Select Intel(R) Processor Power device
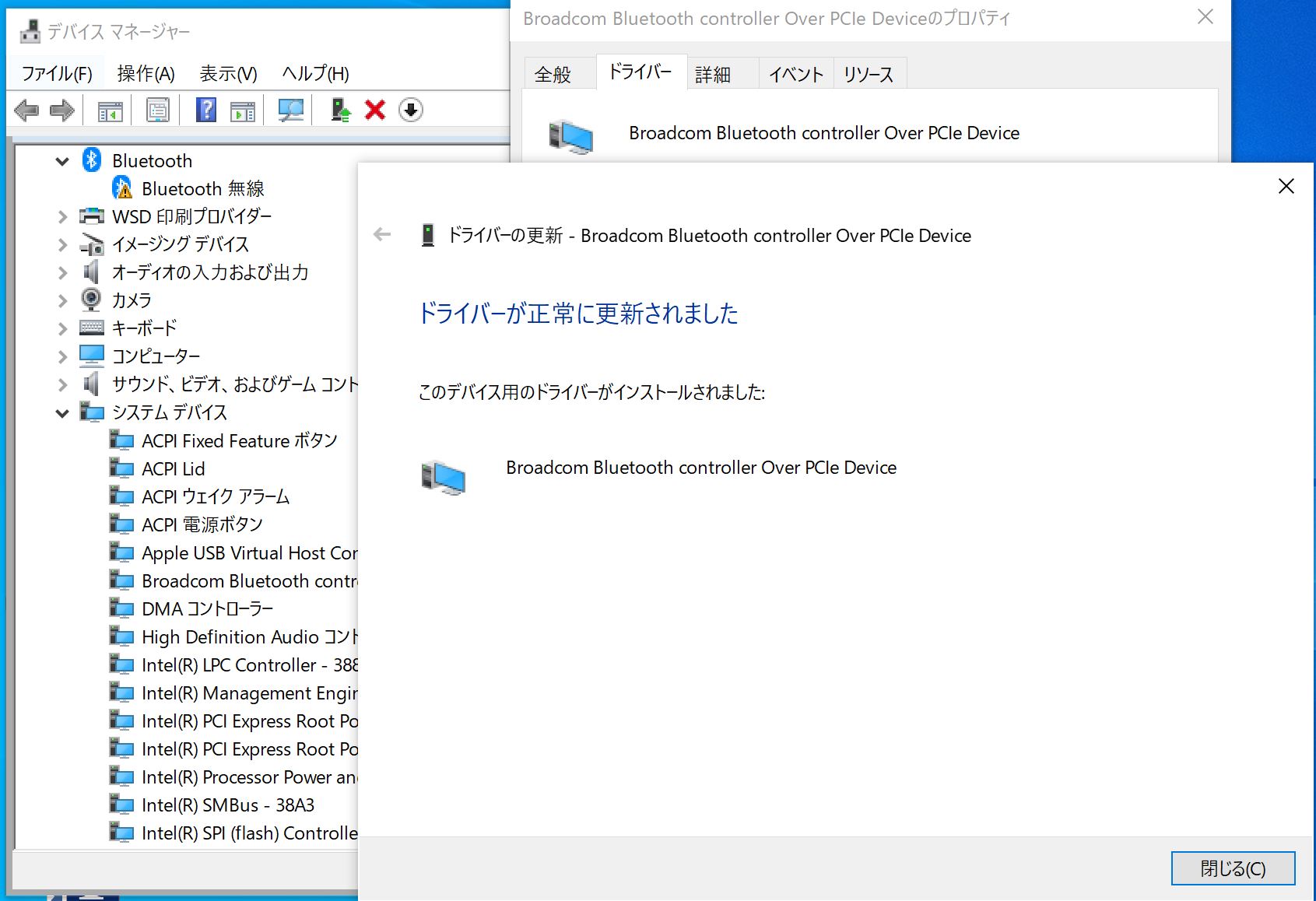The image size is (1316, 901). [x=249, y=777]
